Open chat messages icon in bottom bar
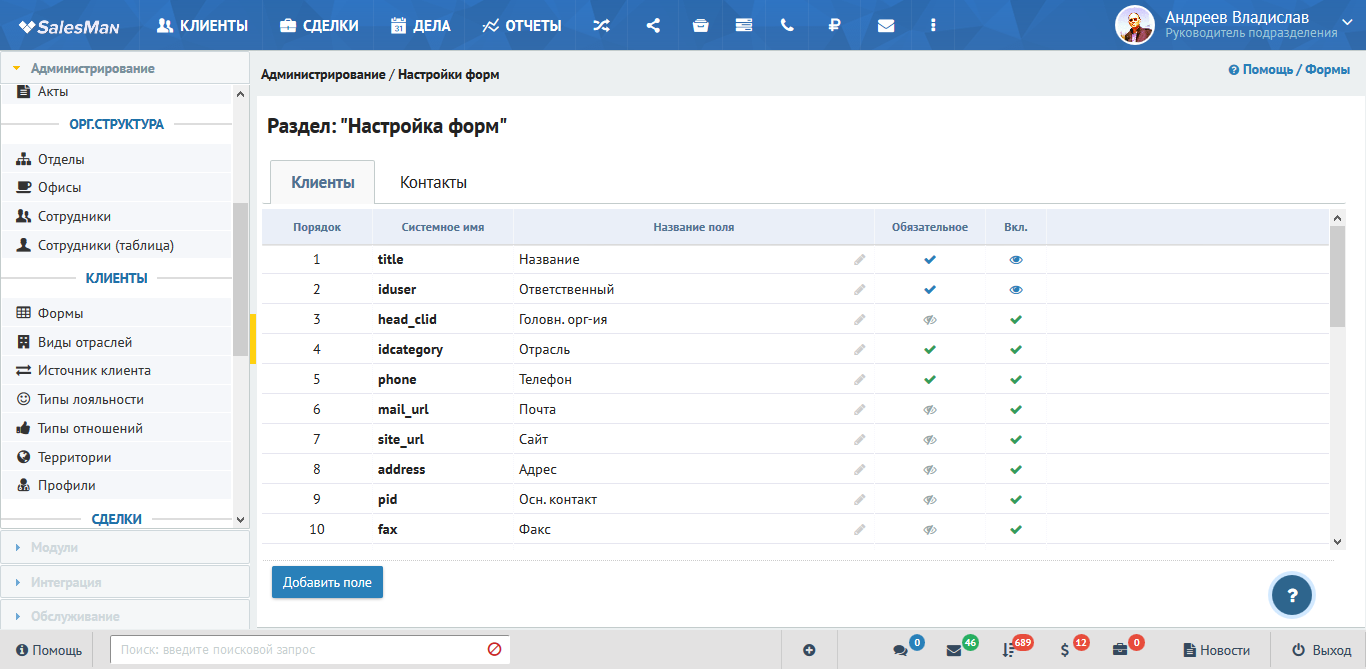This screenshot has height=669, width=1366. tap(900, 650)
